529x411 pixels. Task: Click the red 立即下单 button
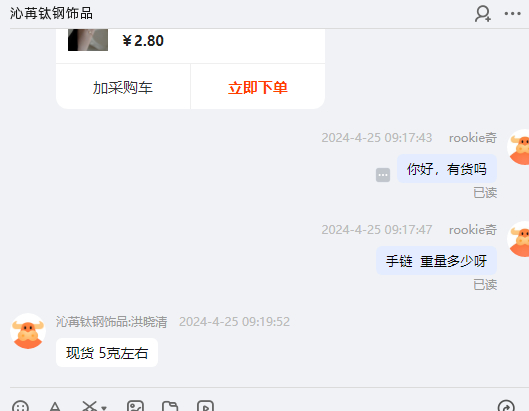click(258, 87)
